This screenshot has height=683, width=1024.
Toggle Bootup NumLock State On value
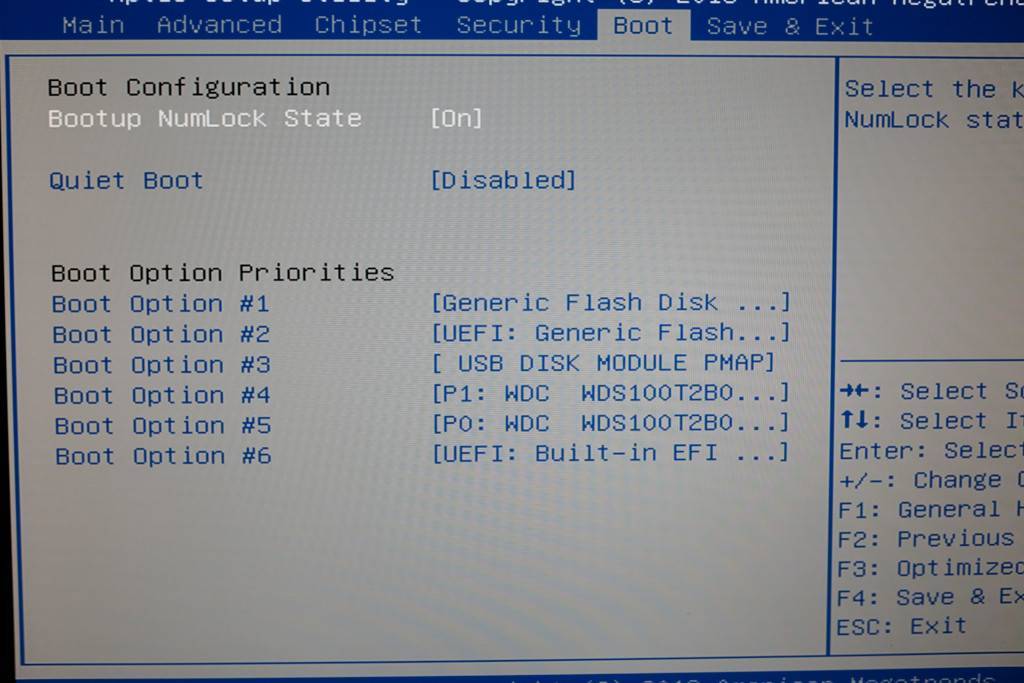pos(456,119)
